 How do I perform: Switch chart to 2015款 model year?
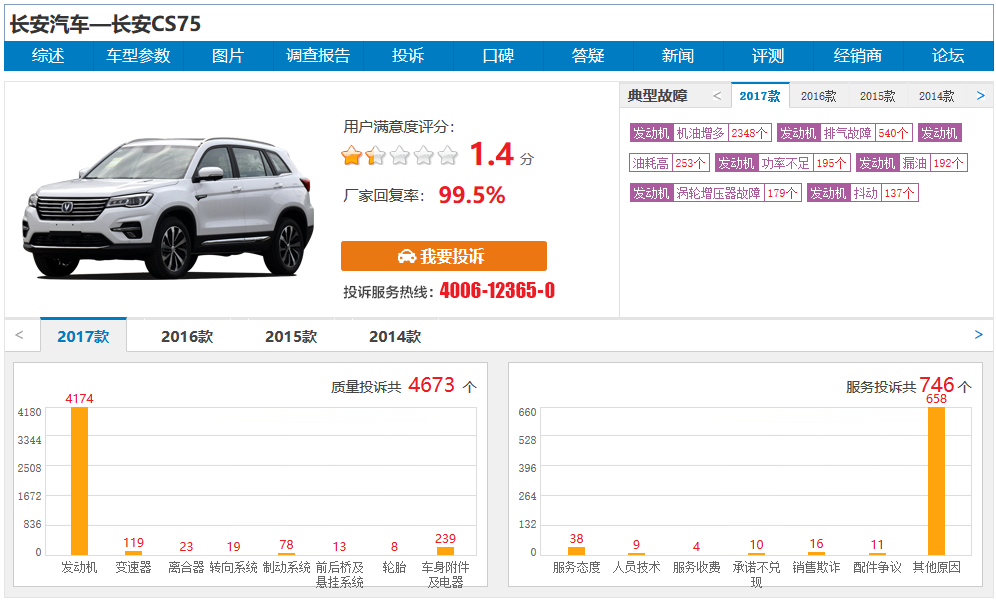[x=290, y=337]
